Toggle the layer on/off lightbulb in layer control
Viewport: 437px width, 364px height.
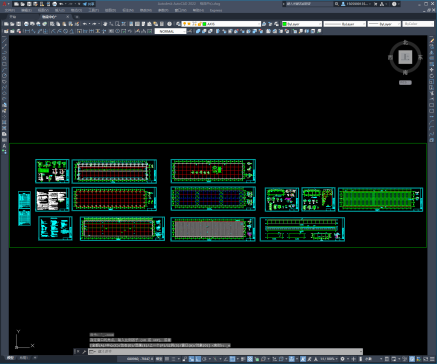(x=185, y=24)
